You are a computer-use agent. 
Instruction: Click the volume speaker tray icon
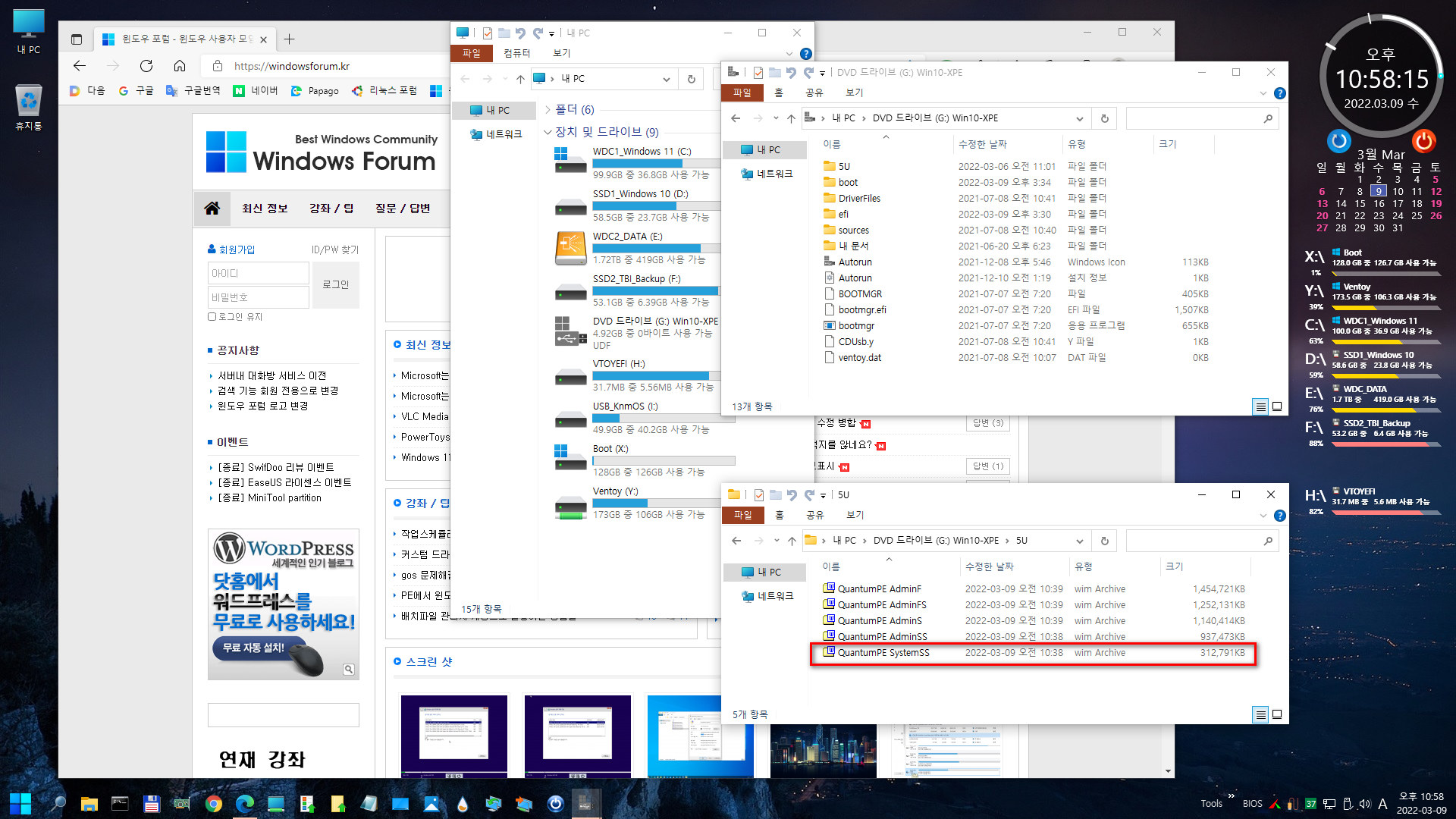(1364, 804)
